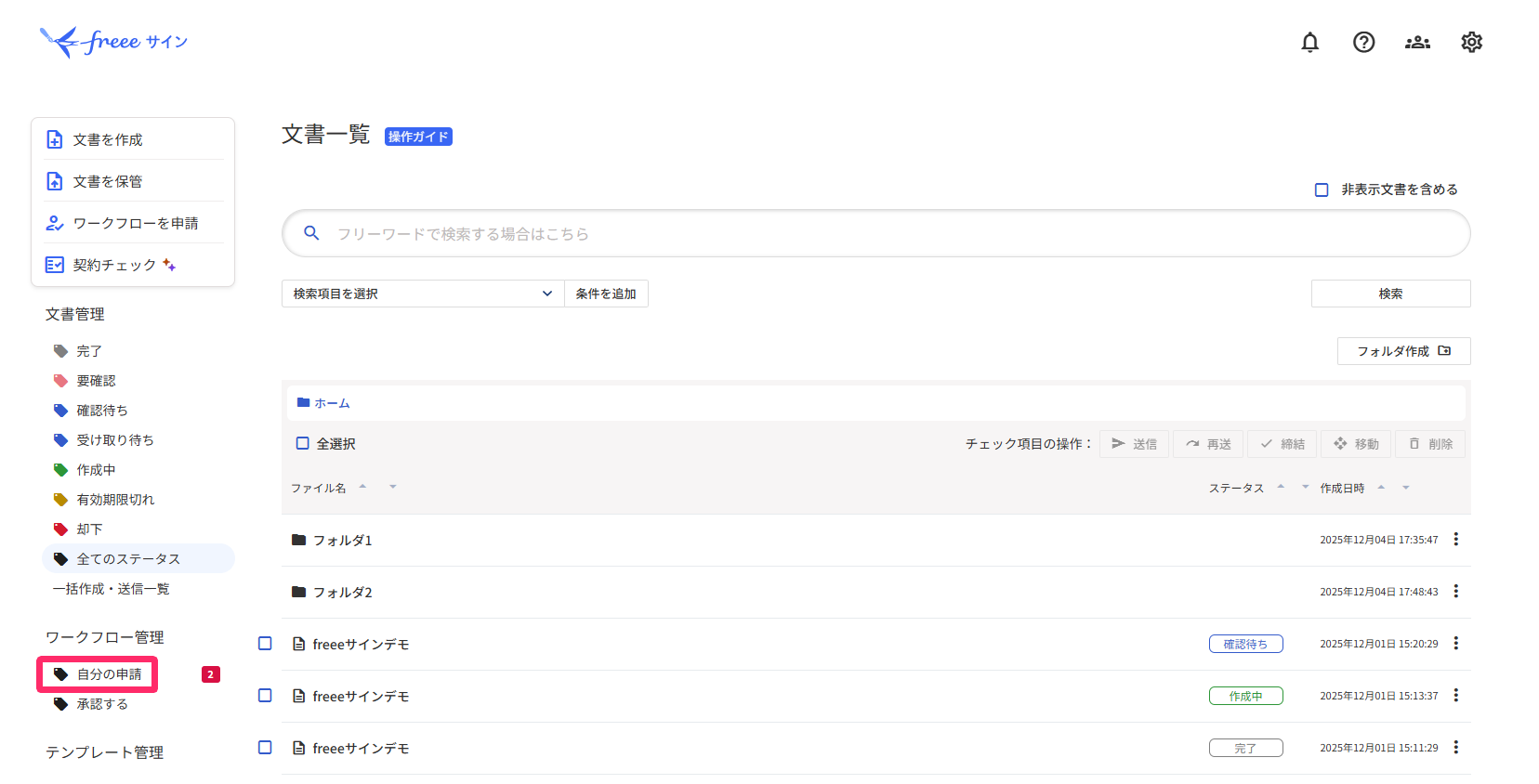Viewport: 1539px width, 784px height.
Task: Select checkbox for the 確認待ち freeeサインデモ
Action: click(265, 643)
